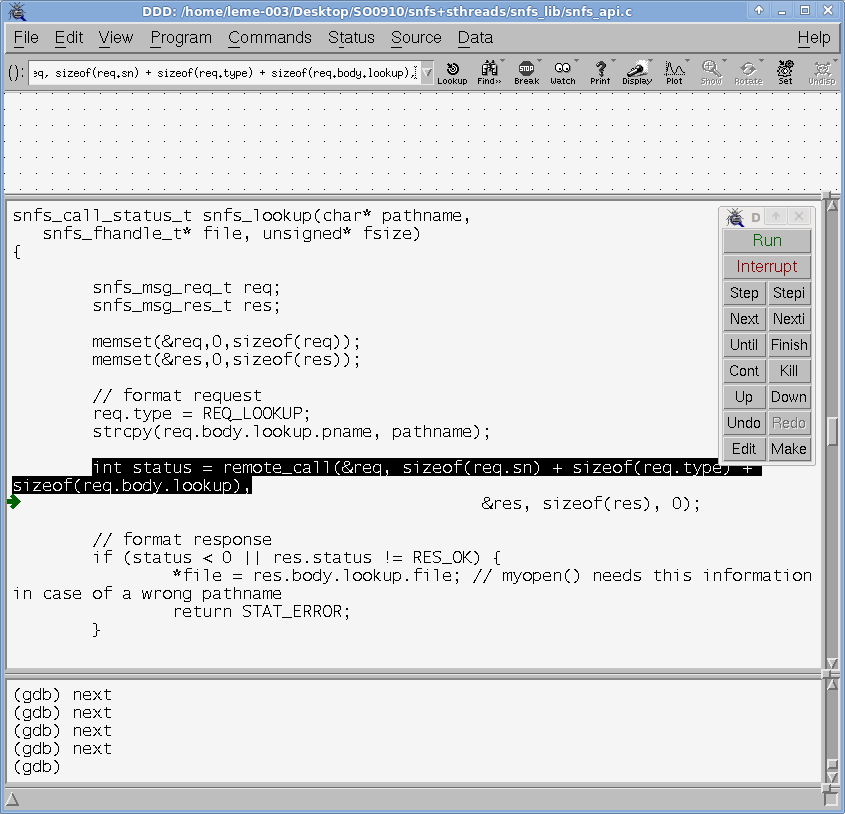Click the Nexti button
The height and width of the screenshot is (814, 845).
[x=788, y=319]
